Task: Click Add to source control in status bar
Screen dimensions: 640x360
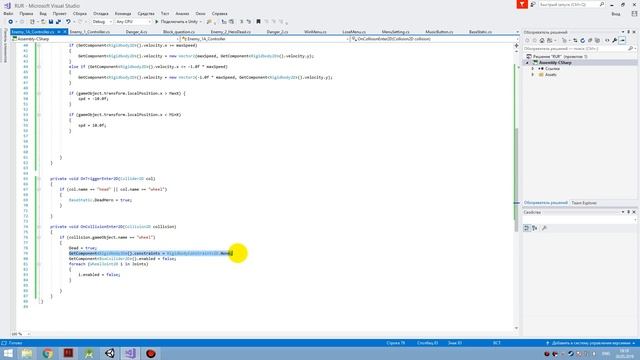Action: click(x=590, y=343)
